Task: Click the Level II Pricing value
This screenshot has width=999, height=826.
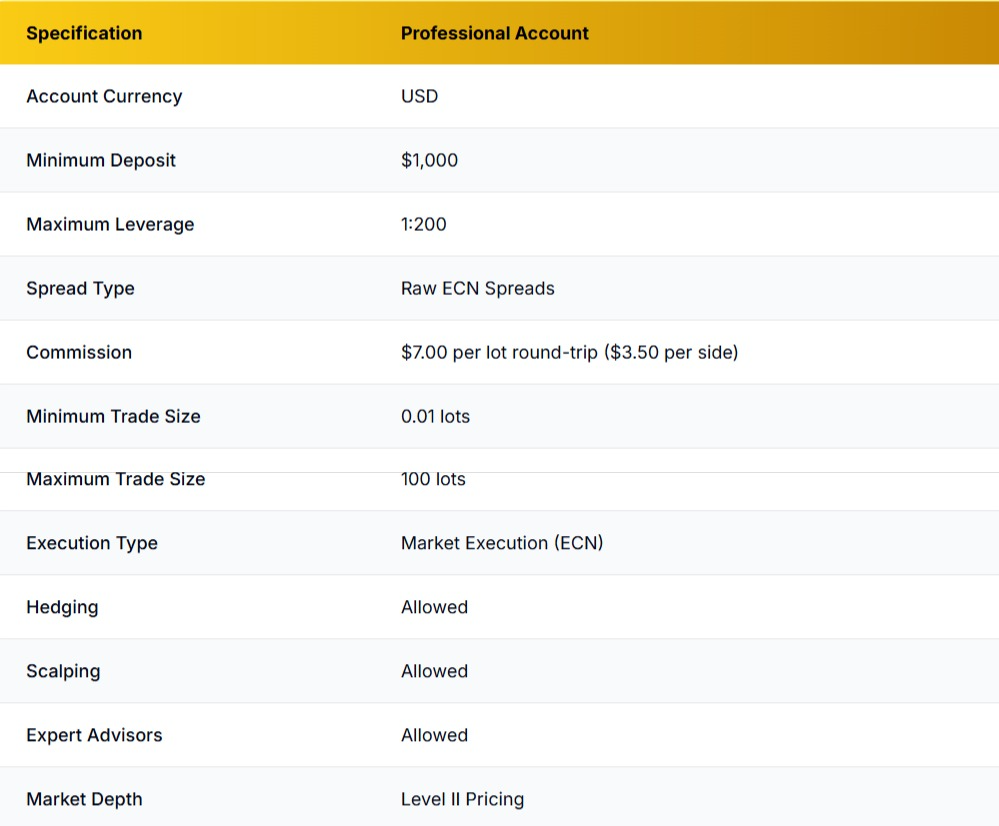Action: click(x=463, y=799)
